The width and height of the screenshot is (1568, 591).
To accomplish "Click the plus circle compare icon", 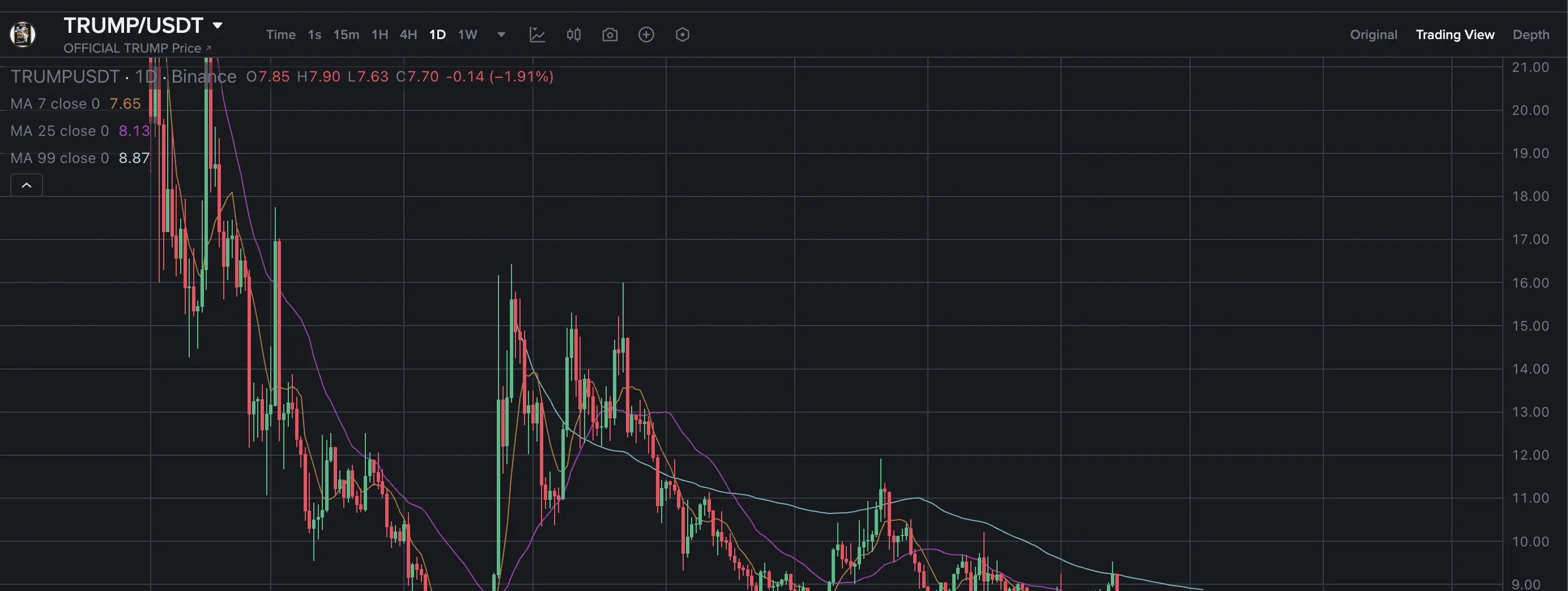I will tap(646, 35).
